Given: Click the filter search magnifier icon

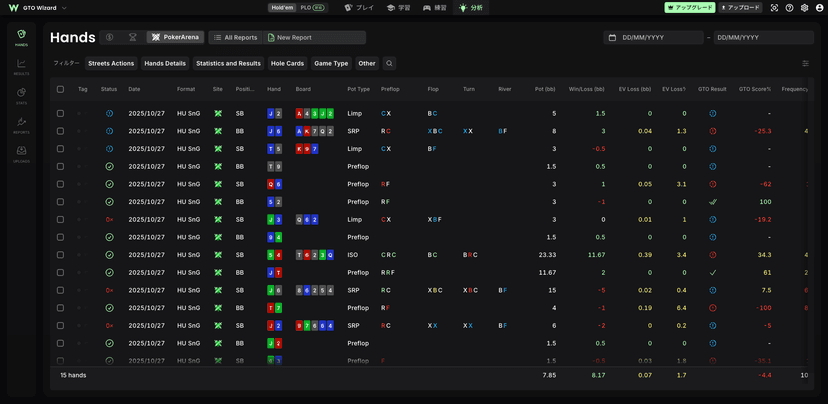Looking at the screenshot, I should [389, 63].
